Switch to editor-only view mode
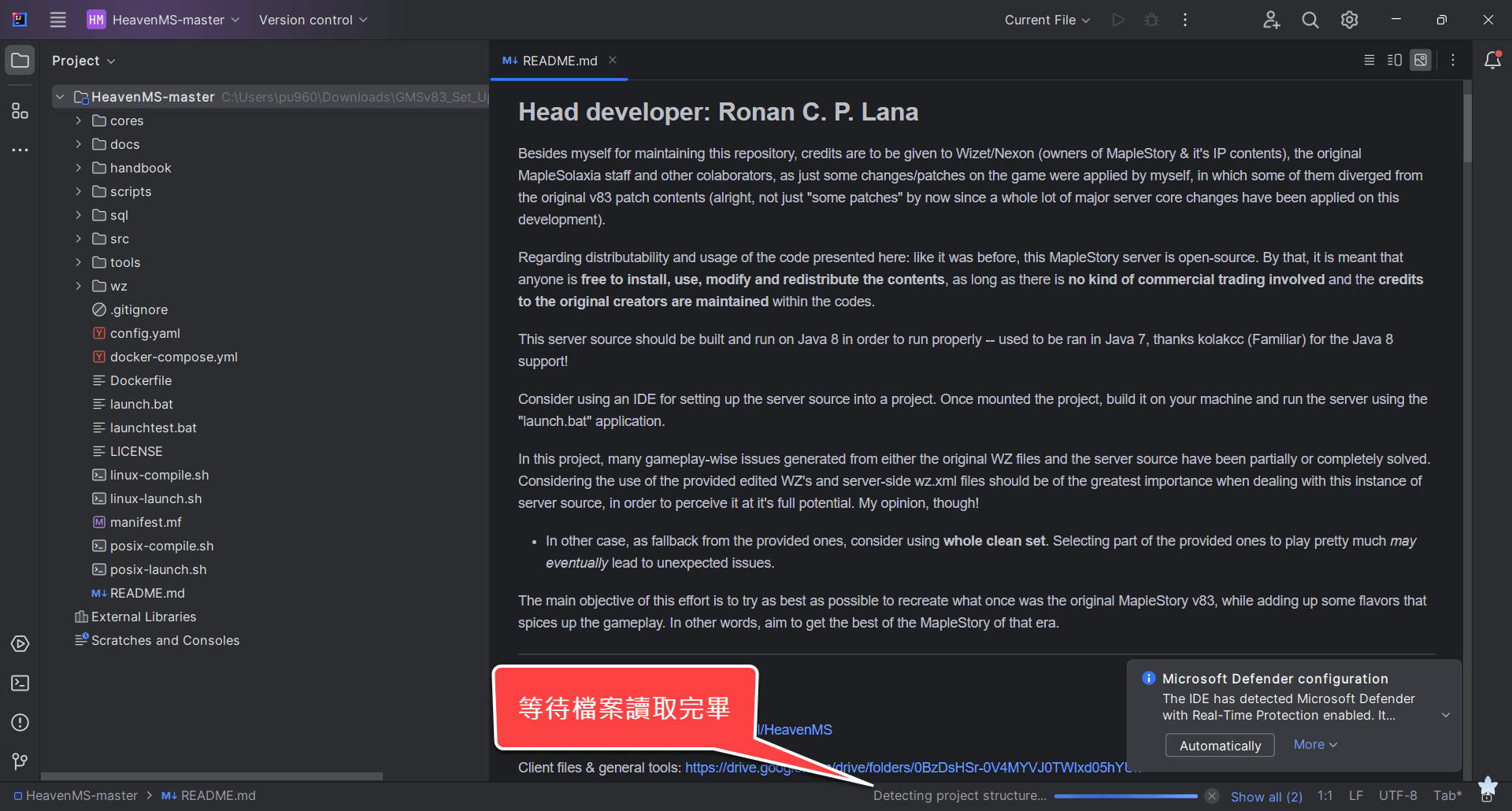Viewport: 1512px width, 811px height. [x=1369, y=60]
